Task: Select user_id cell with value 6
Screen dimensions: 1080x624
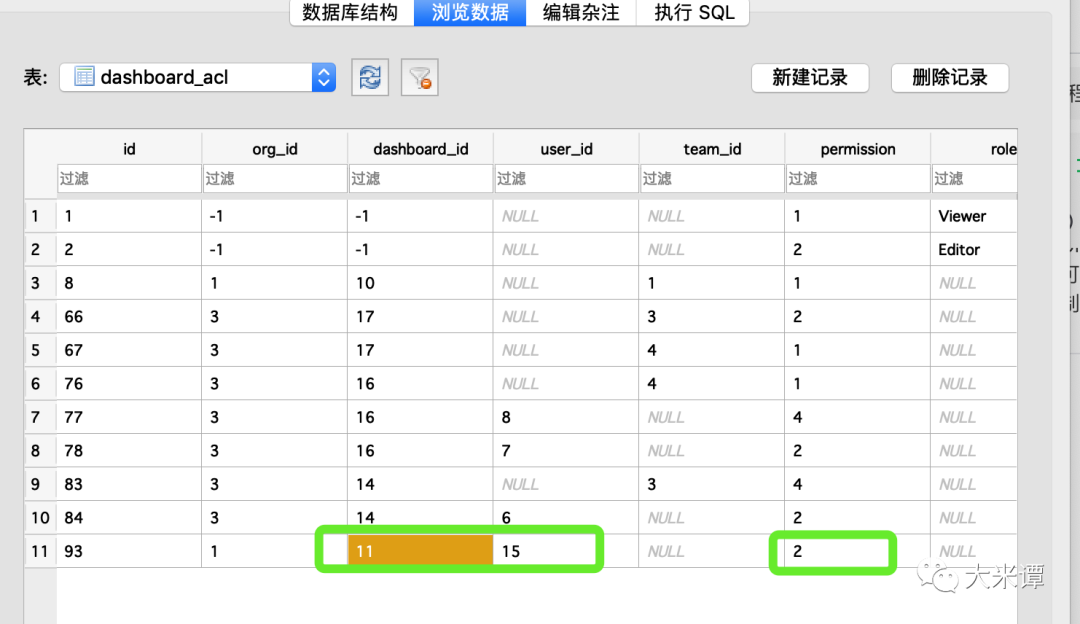Action: (566, 518)
